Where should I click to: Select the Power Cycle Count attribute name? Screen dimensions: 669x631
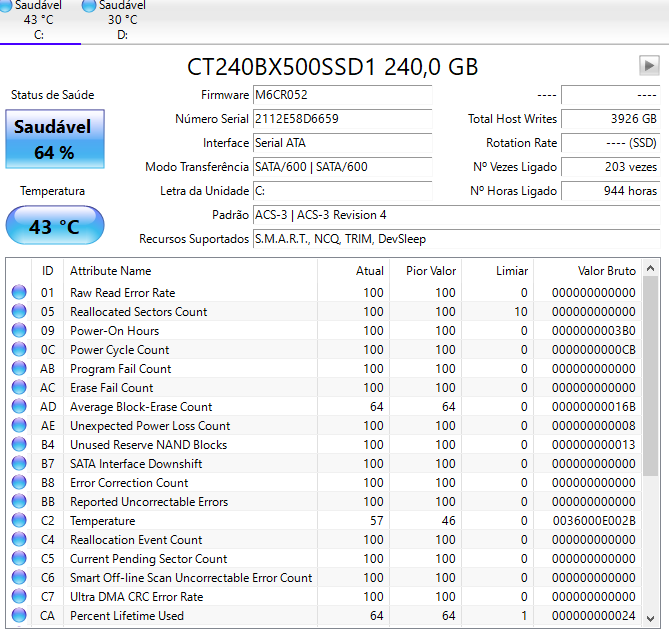point(119,350)
